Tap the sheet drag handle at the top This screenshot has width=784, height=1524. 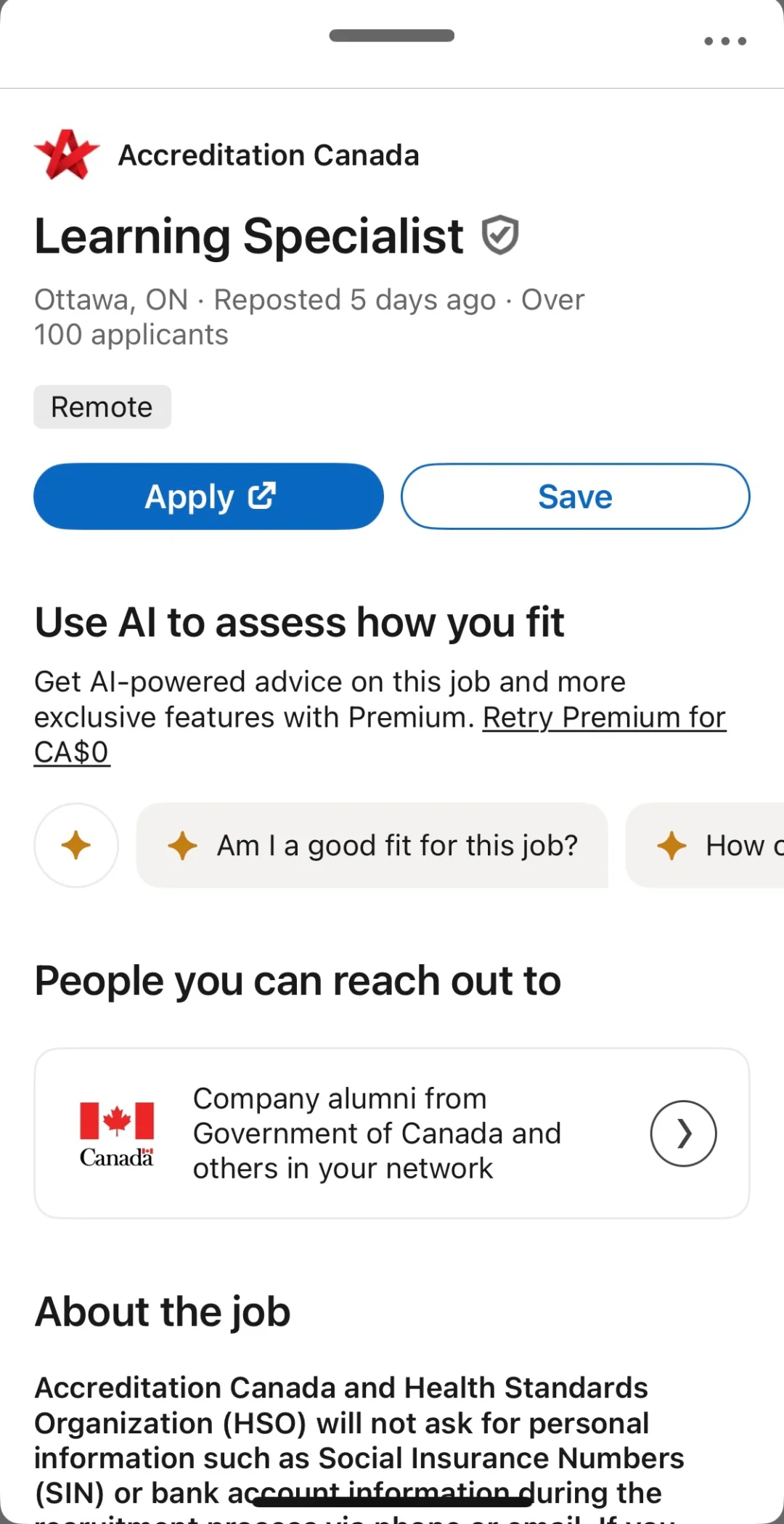391,36
